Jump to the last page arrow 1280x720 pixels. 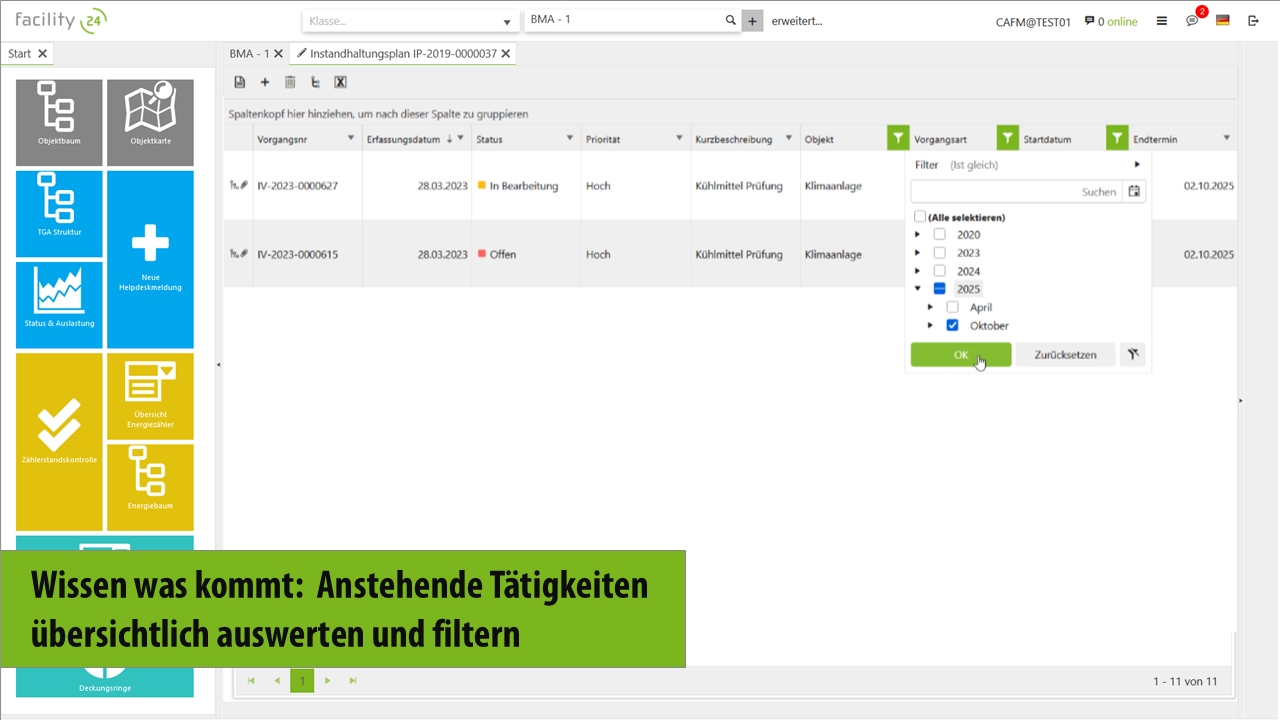[x=353, y=681]
